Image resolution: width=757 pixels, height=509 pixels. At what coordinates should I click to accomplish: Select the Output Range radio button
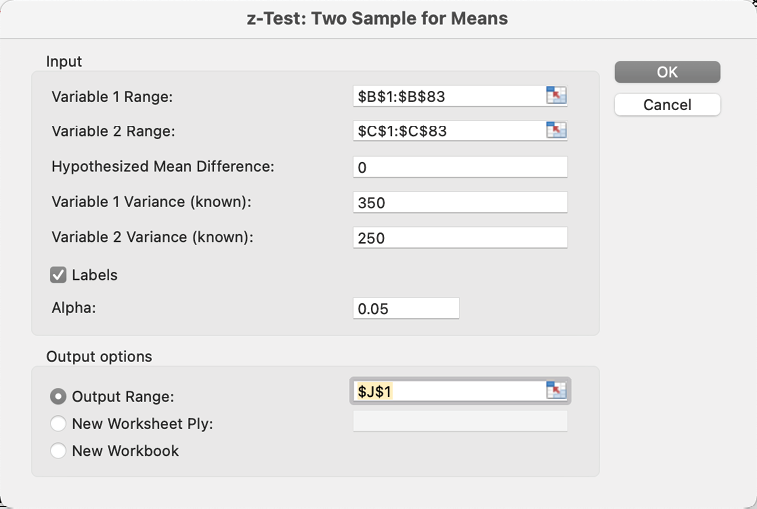pyautogui.click(x=59, y=396)
